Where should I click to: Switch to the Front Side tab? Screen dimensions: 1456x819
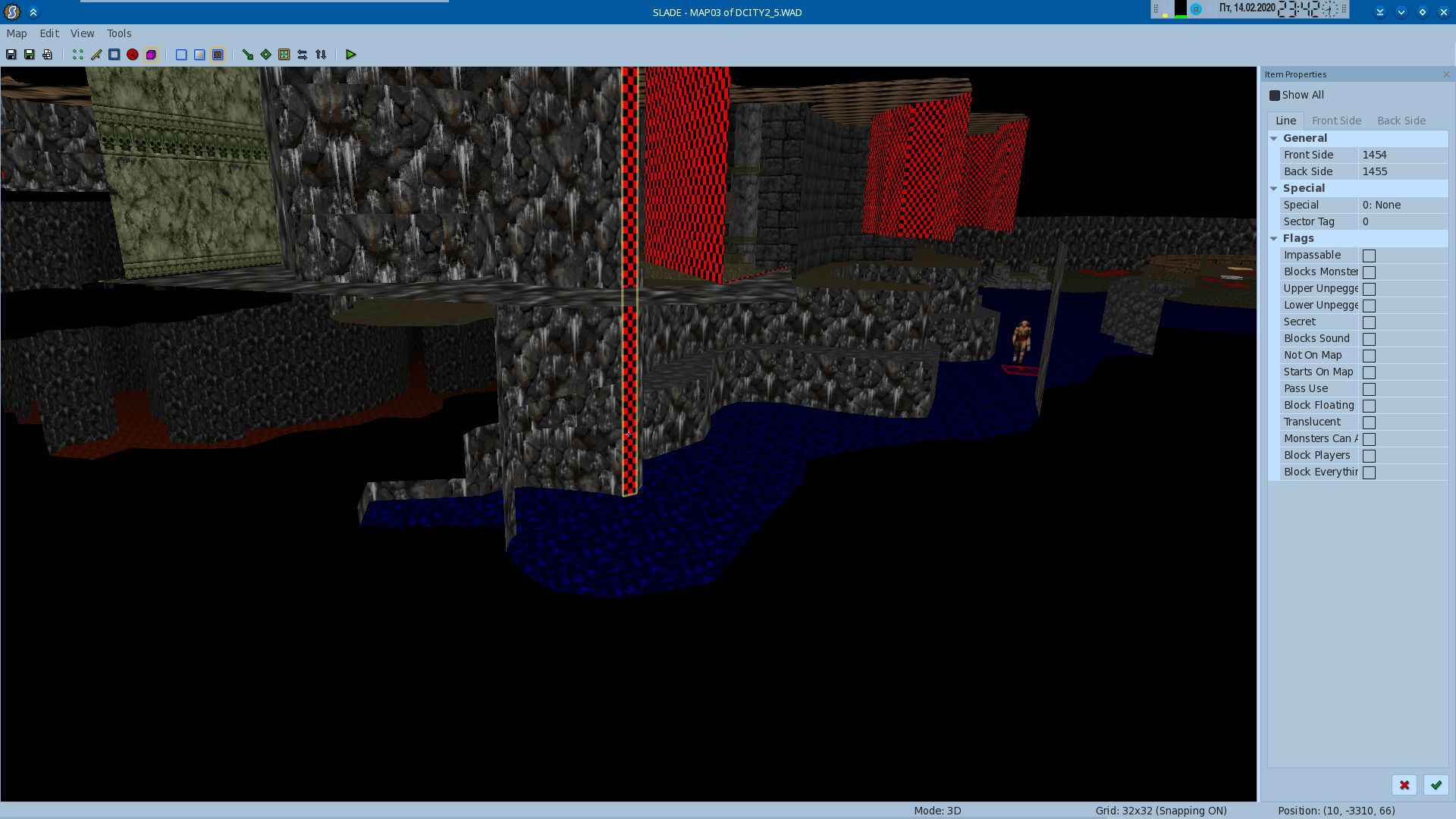[1336, 121]
